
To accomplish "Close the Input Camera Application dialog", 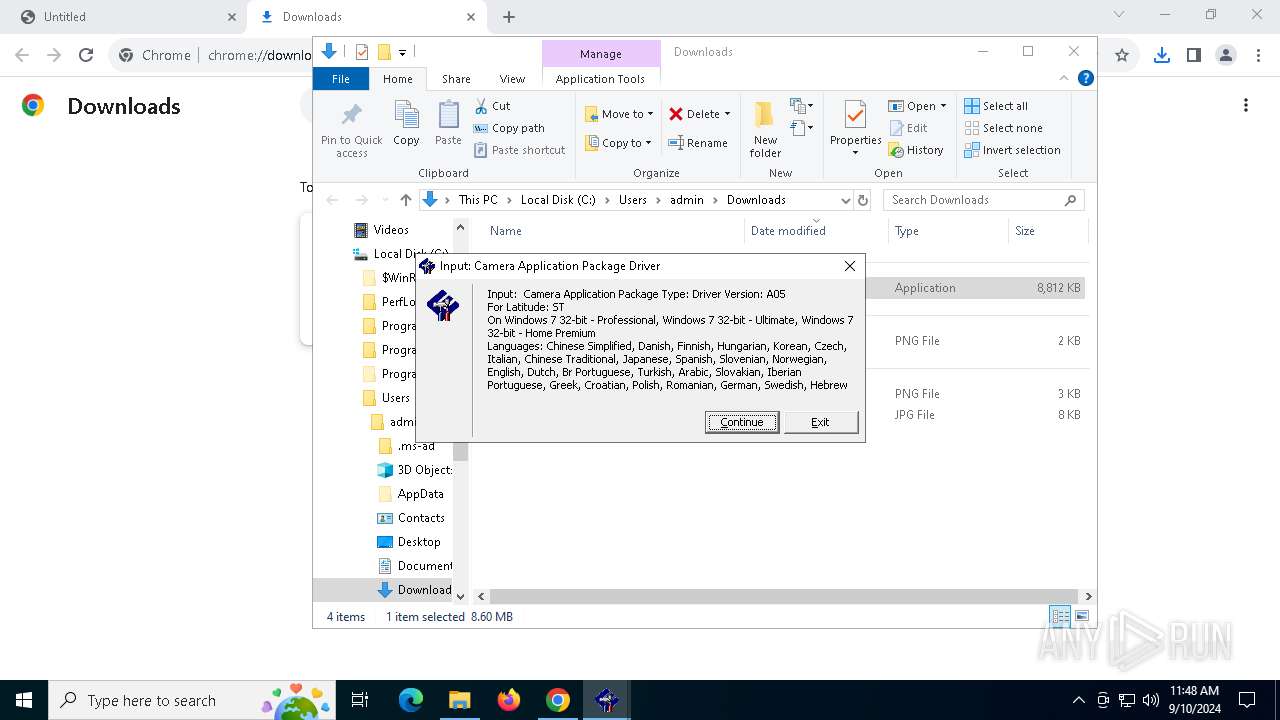I will (x=849, y=266).
